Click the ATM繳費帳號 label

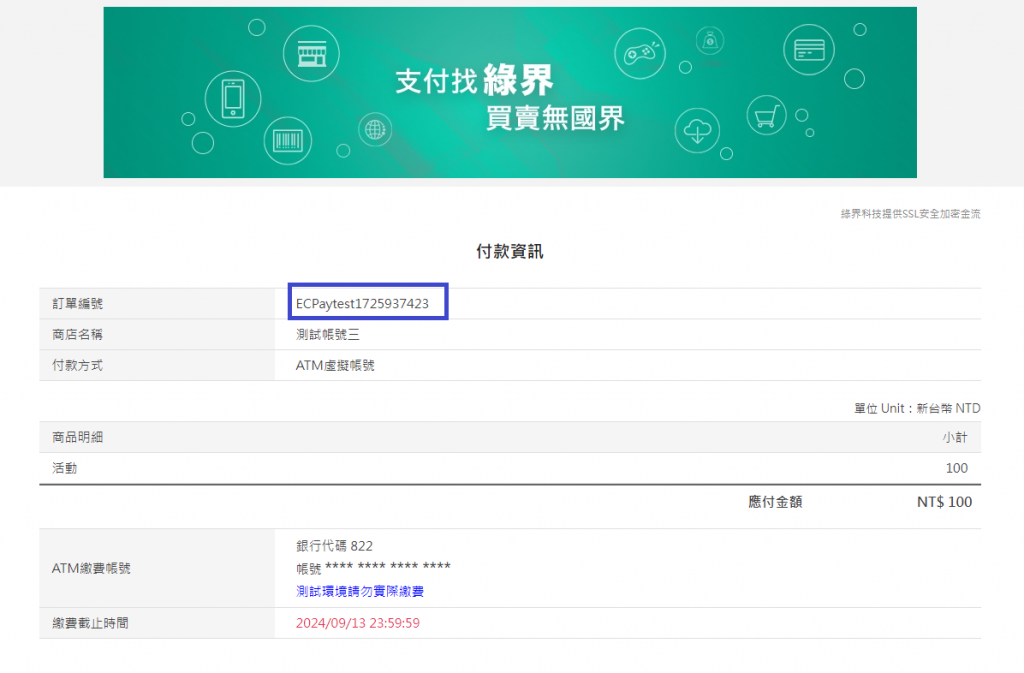(91, 569)
